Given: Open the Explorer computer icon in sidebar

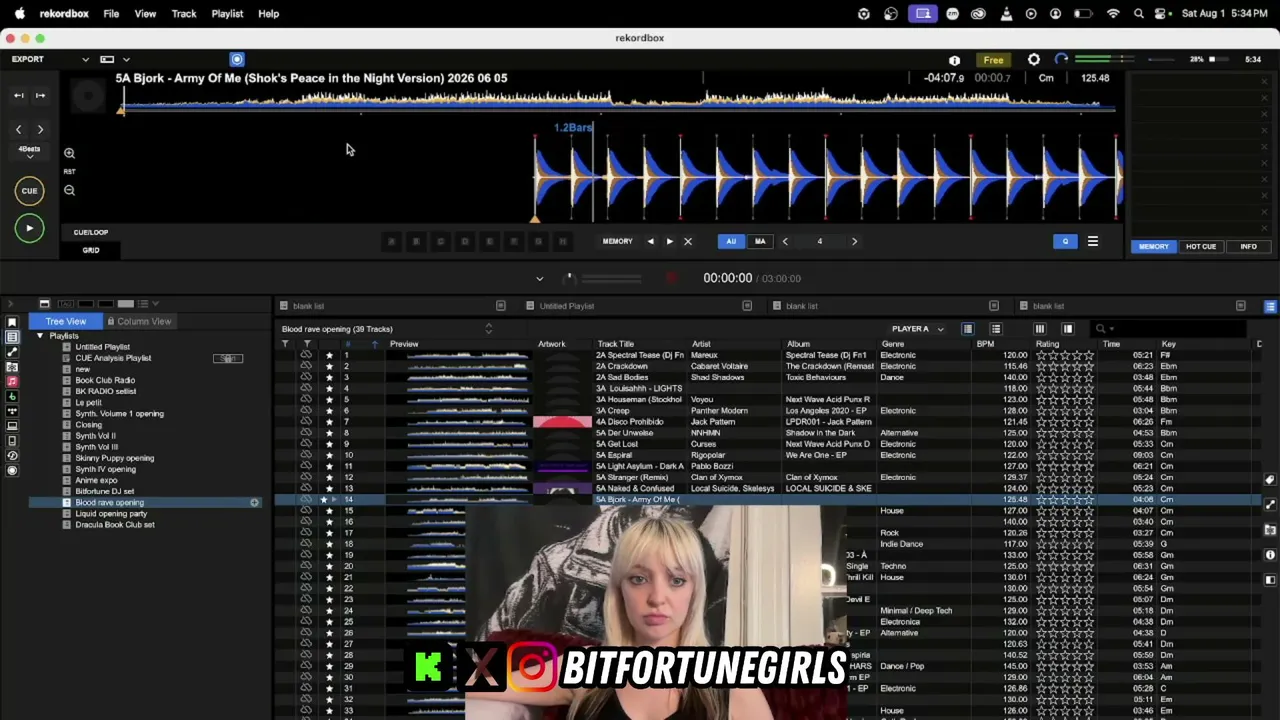Looking at the screenshot, I should point(12,426).
